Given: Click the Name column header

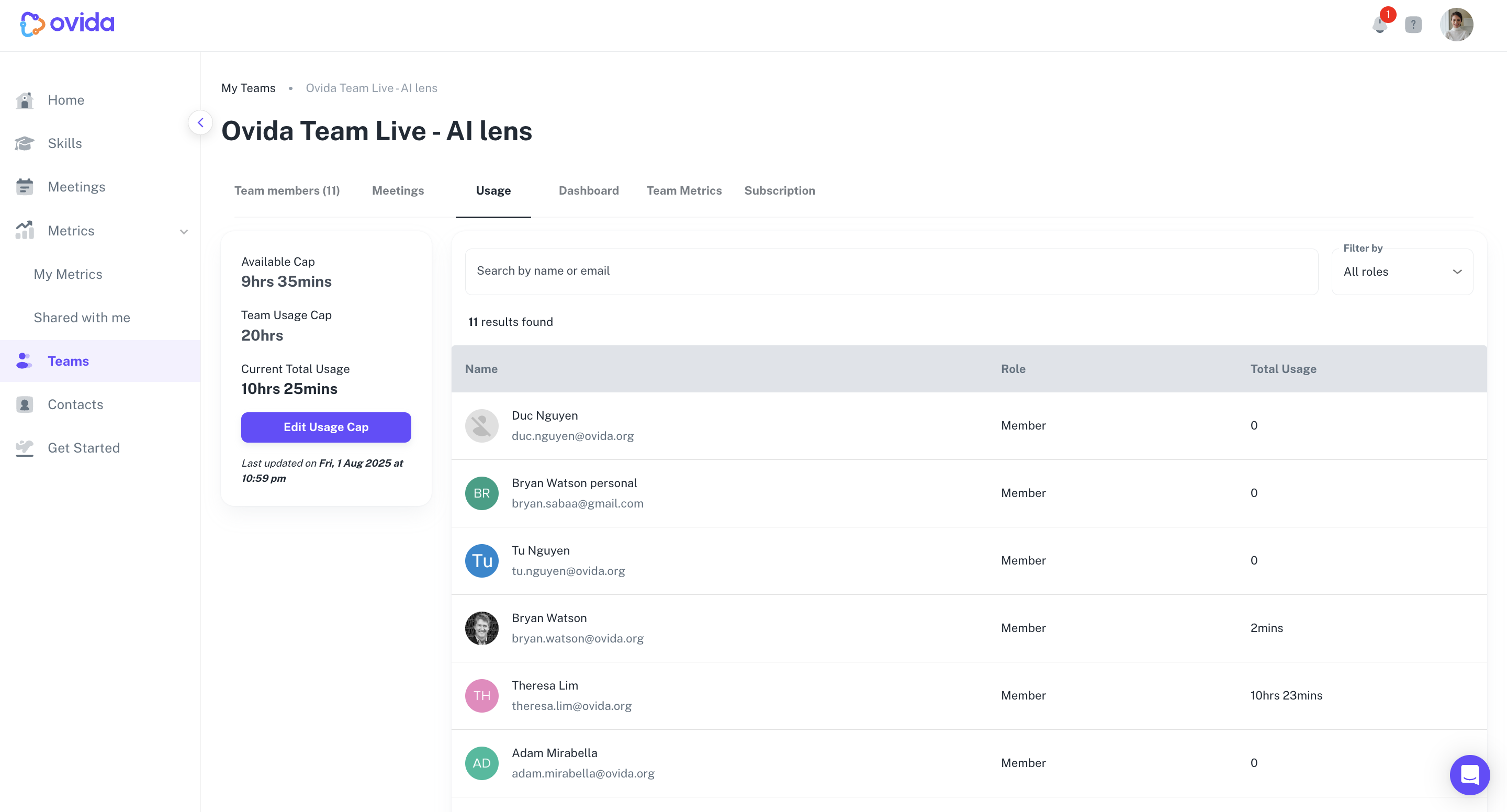Looking at the screenshot, I should point(481,369).
